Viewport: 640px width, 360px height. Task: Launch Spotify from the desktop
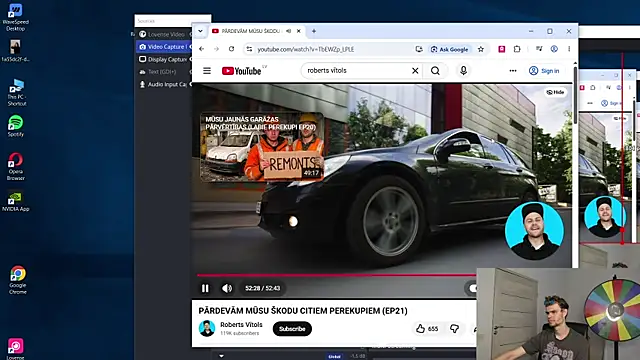tap(16, 126)
